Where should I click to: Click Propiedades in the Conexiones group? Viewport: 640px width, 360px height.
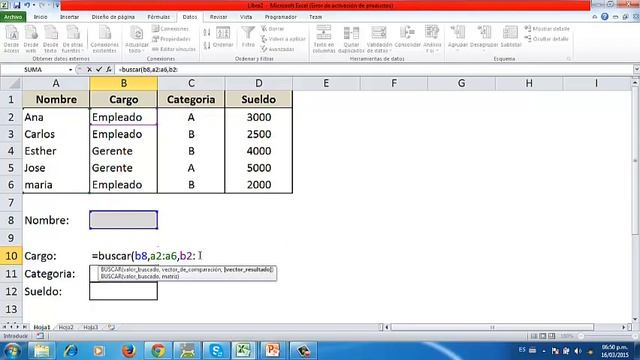(x=171, y=39)
